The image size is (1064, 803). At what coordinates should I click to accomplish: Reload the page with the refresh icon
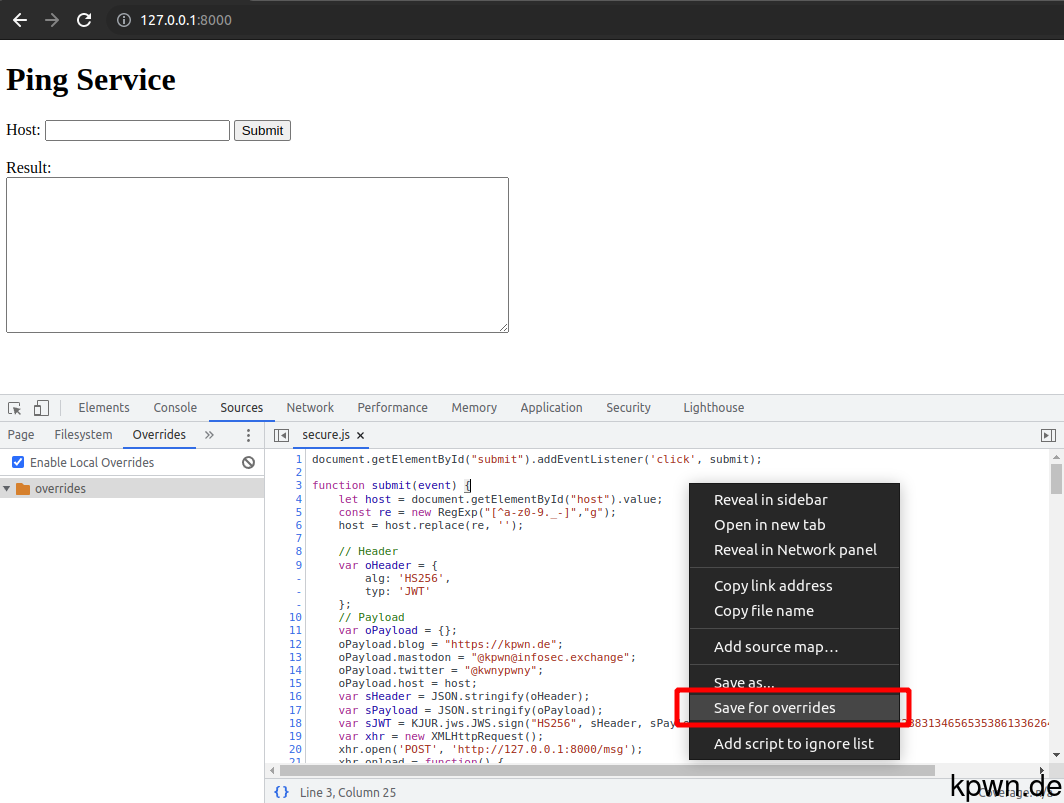click(x=82, y=19)
